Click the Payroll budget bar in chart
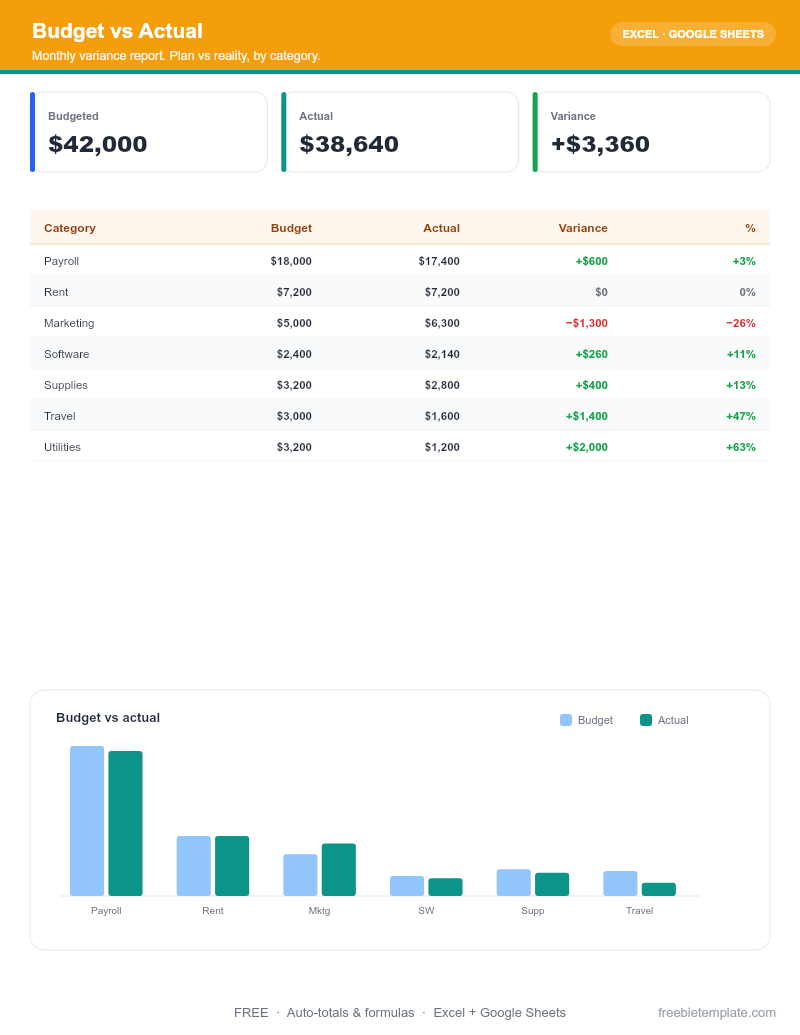This screenshot has width=800, height=1035. (87, 820)
